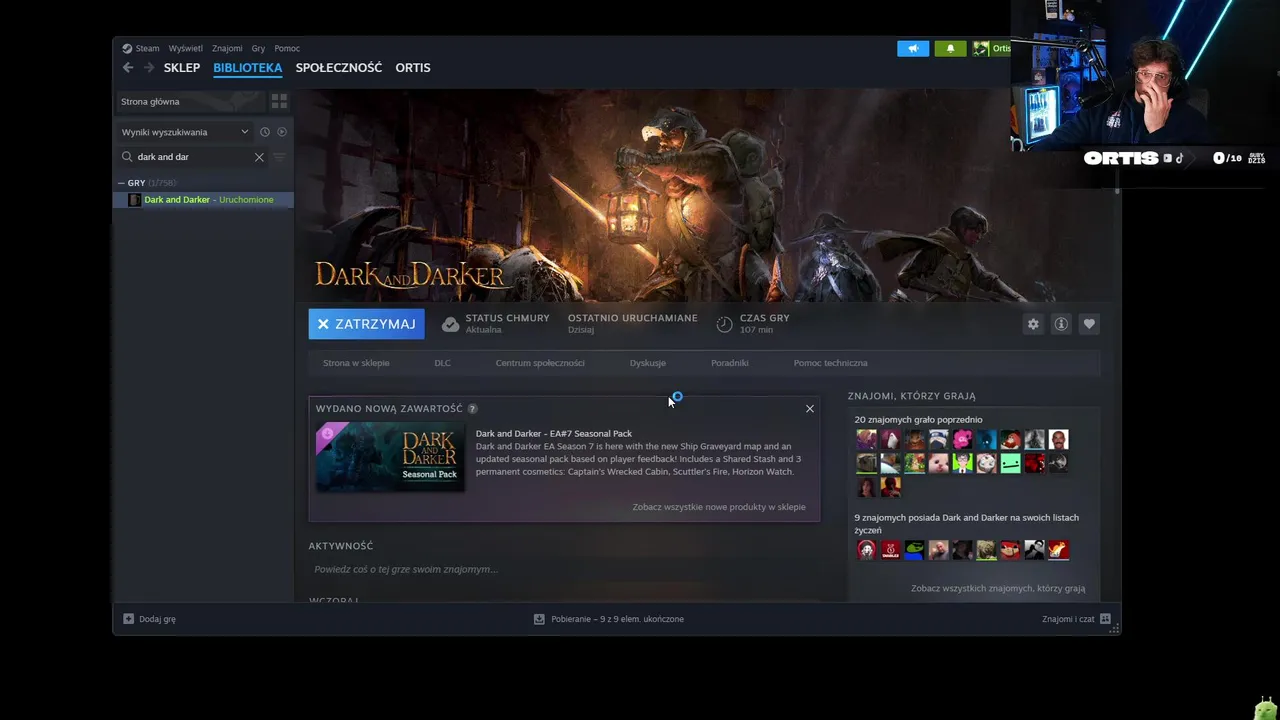
Task: Click Zobacz wszystkich znajomych, którzy grają
Action: pos(998,589)
